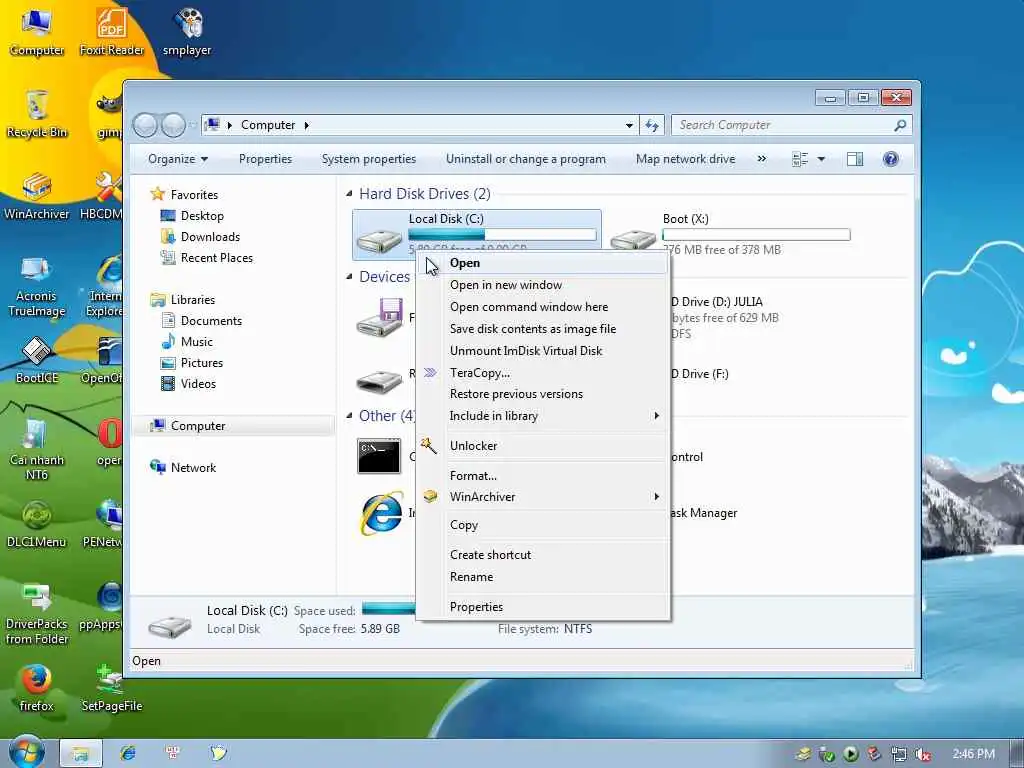
Task: Choose Format... from context menu
Action: 542,475
